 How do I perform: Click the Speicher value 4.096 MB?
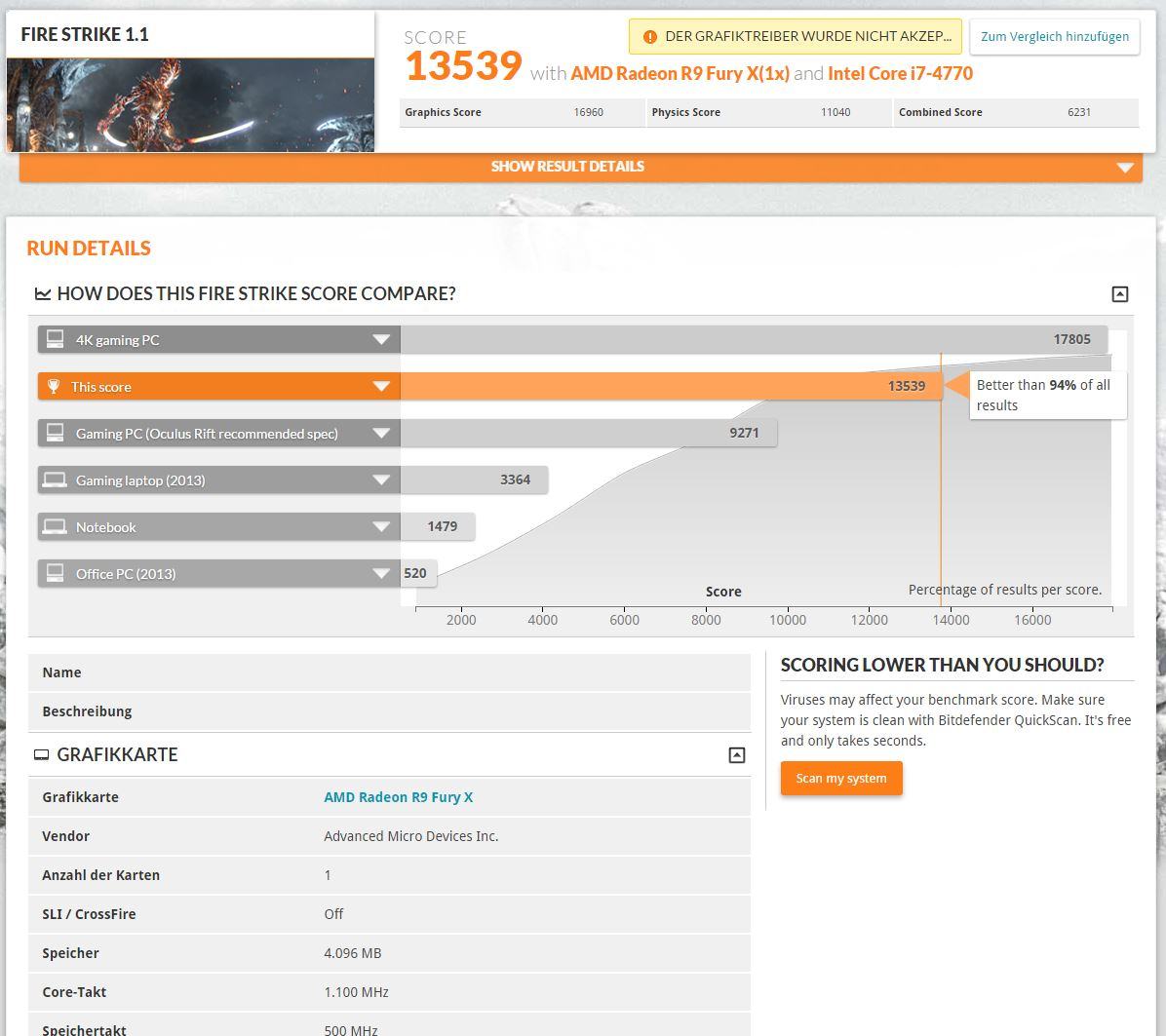tap(353, 953)
